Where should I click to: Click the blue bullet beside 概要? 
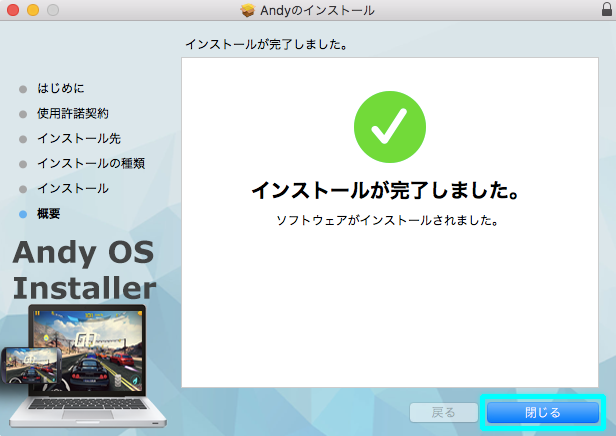23,214
